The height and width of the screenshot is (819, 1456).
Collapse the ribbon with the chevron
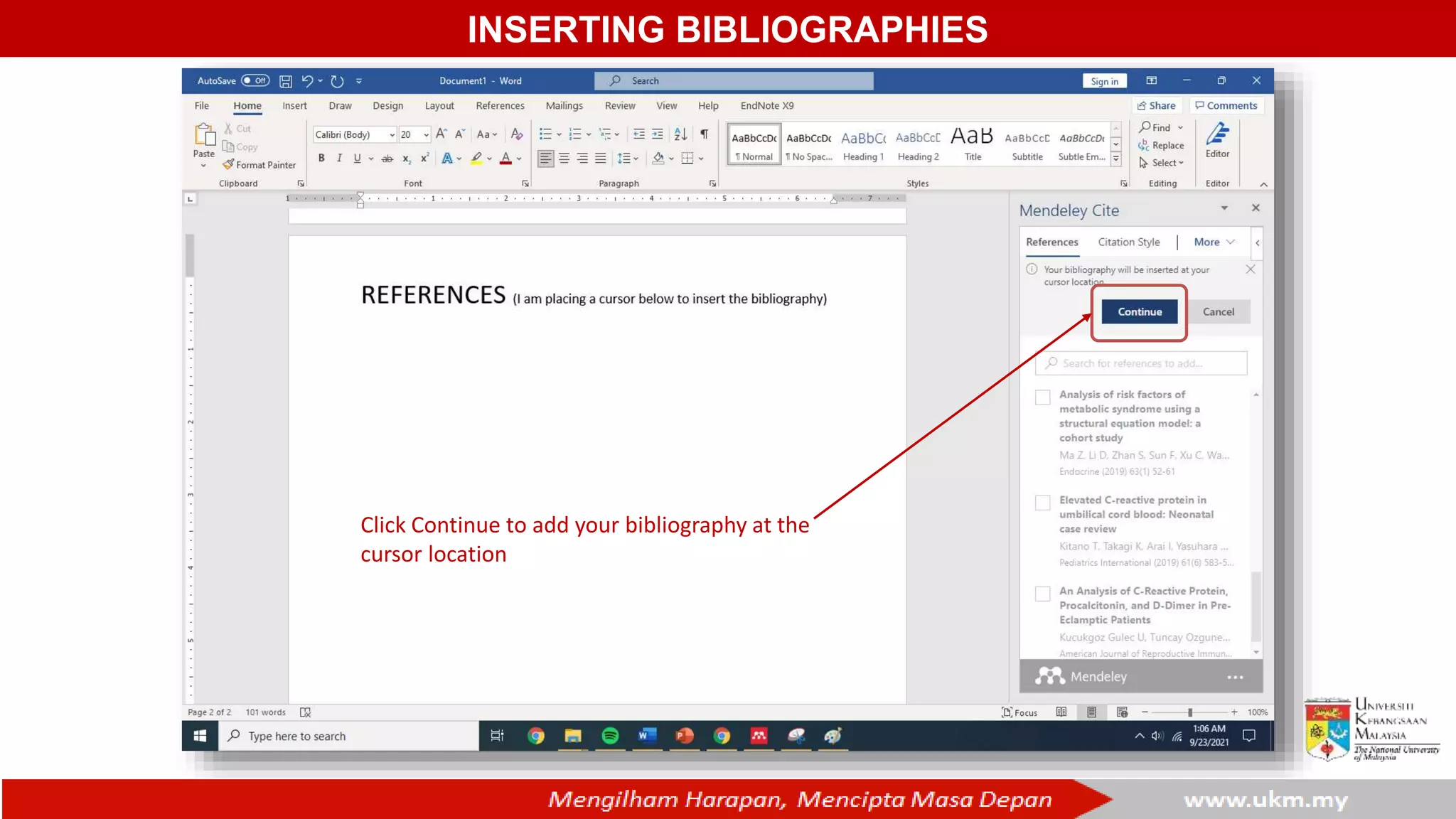[1263, 184]
